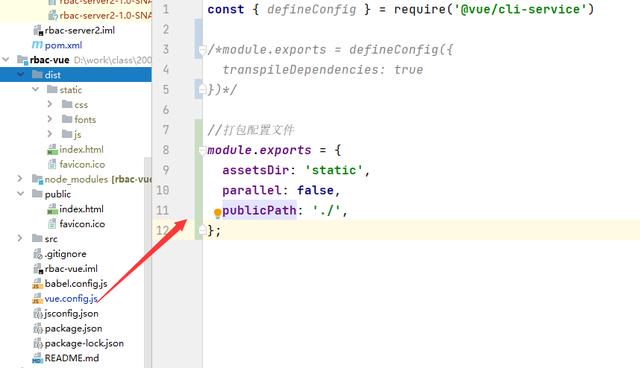Select the .gitignore file icon

coord(38,254)
